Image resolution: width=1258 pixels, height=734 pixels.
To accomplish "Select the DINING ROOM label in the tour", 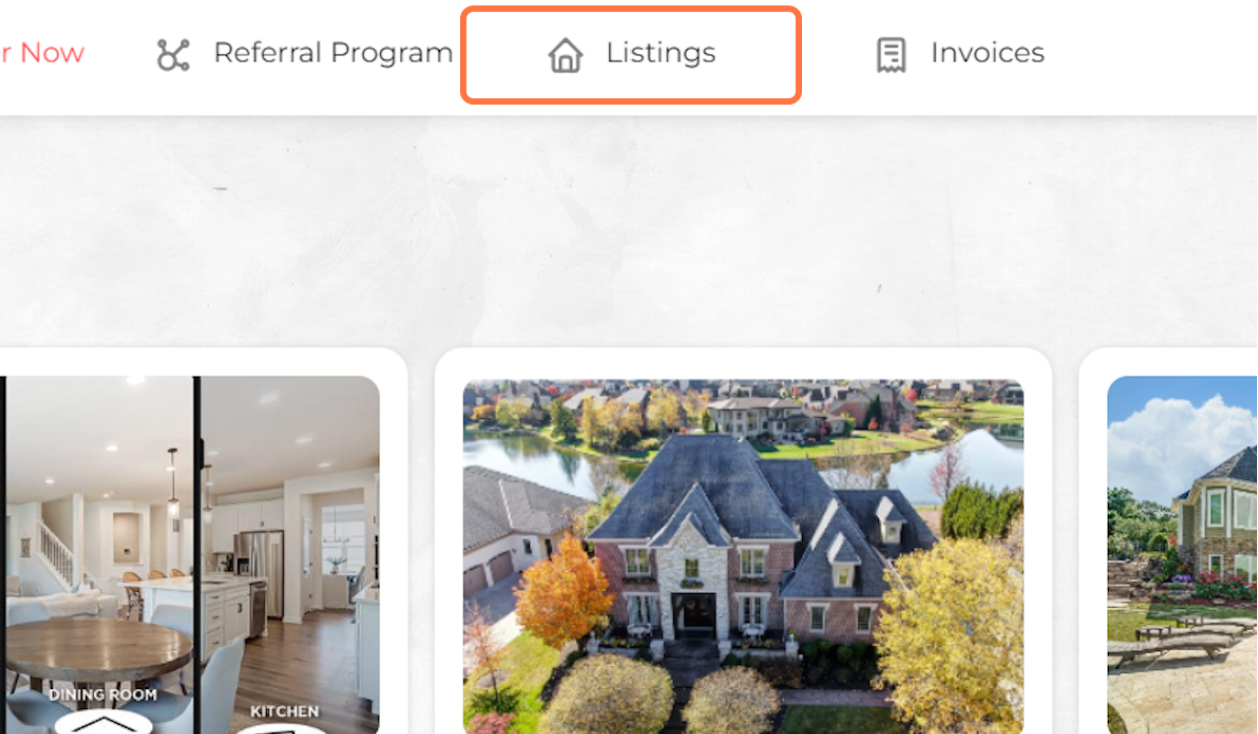I will tap(103, 694).
